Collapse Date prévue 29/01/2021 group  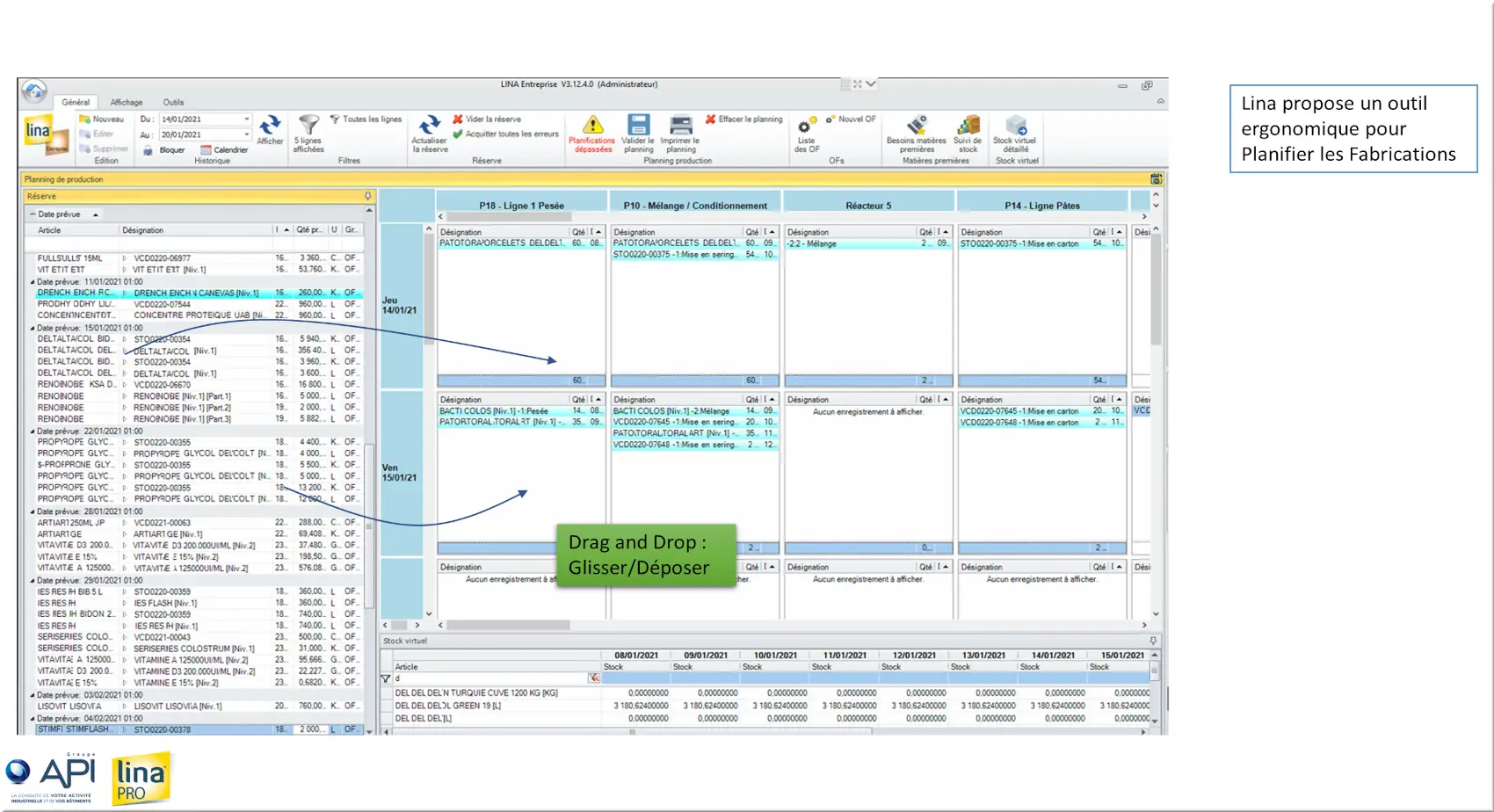click(x=33, y=581)
